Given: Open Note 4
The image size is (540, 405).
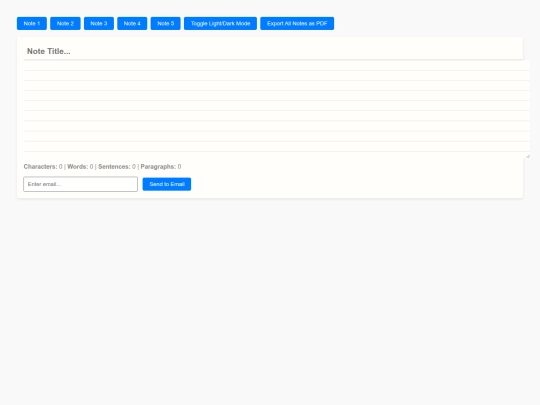Looking at the screenshot, I should (132, 23).
